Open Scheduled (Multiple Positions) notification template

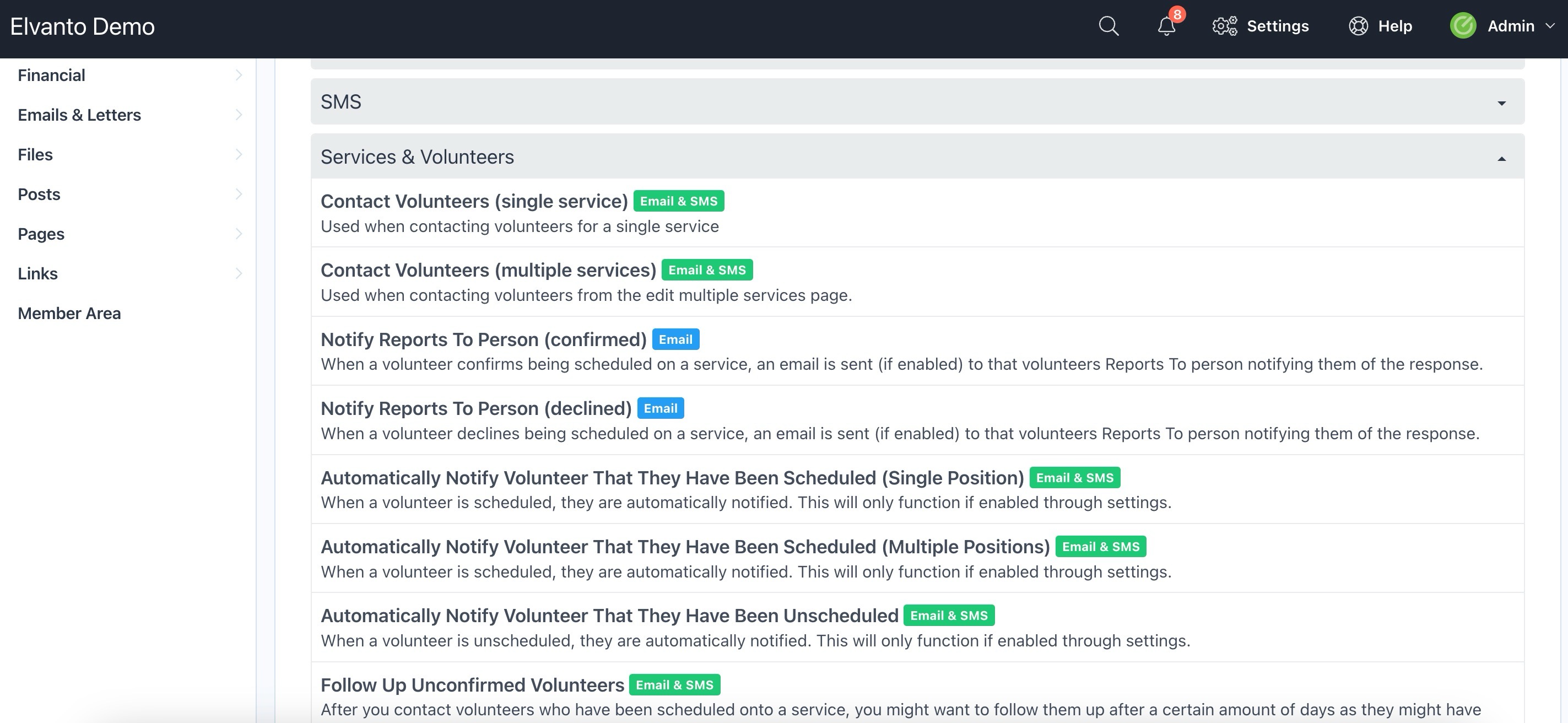tap(685, 547)
